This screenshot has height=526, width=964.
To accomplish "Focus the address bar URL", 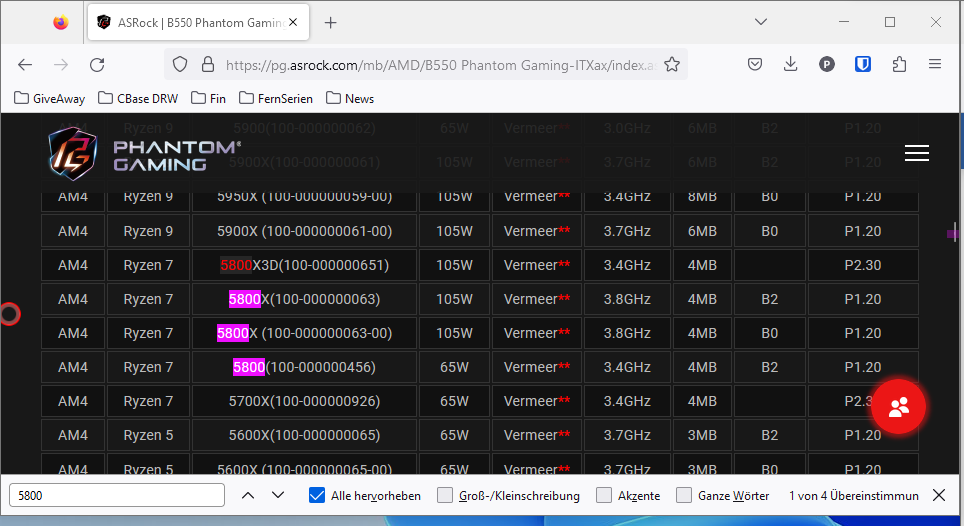I will coord(441,65).
